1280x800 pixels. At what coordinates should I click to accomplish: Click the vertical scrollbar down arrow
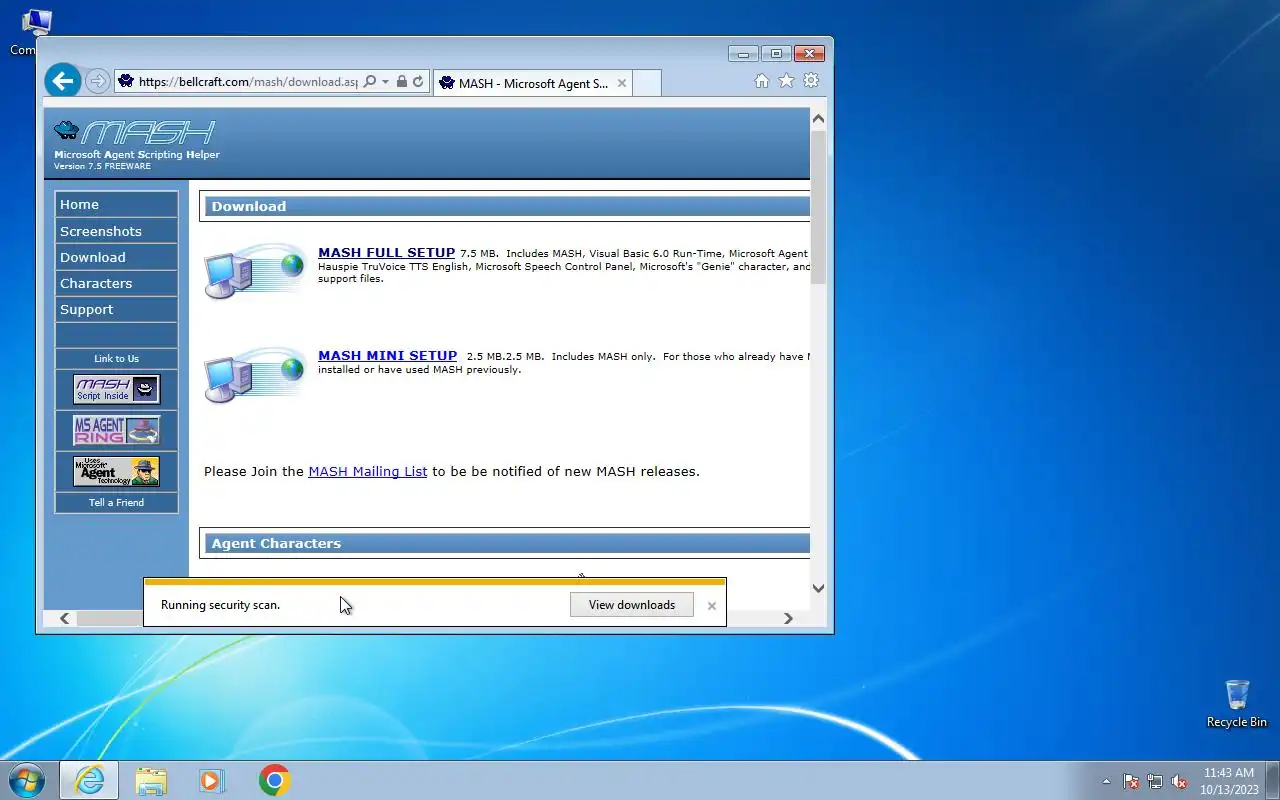pos(818,588)
